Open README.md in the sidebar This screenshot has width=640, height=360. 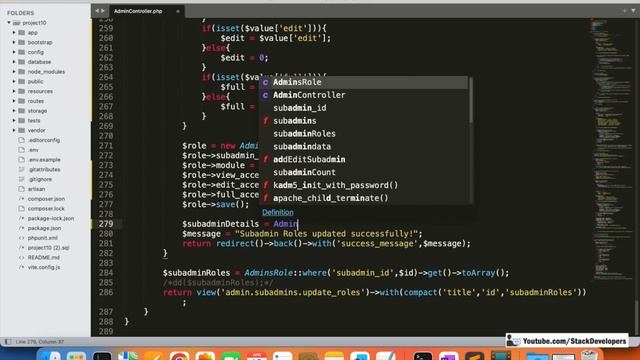44,258
